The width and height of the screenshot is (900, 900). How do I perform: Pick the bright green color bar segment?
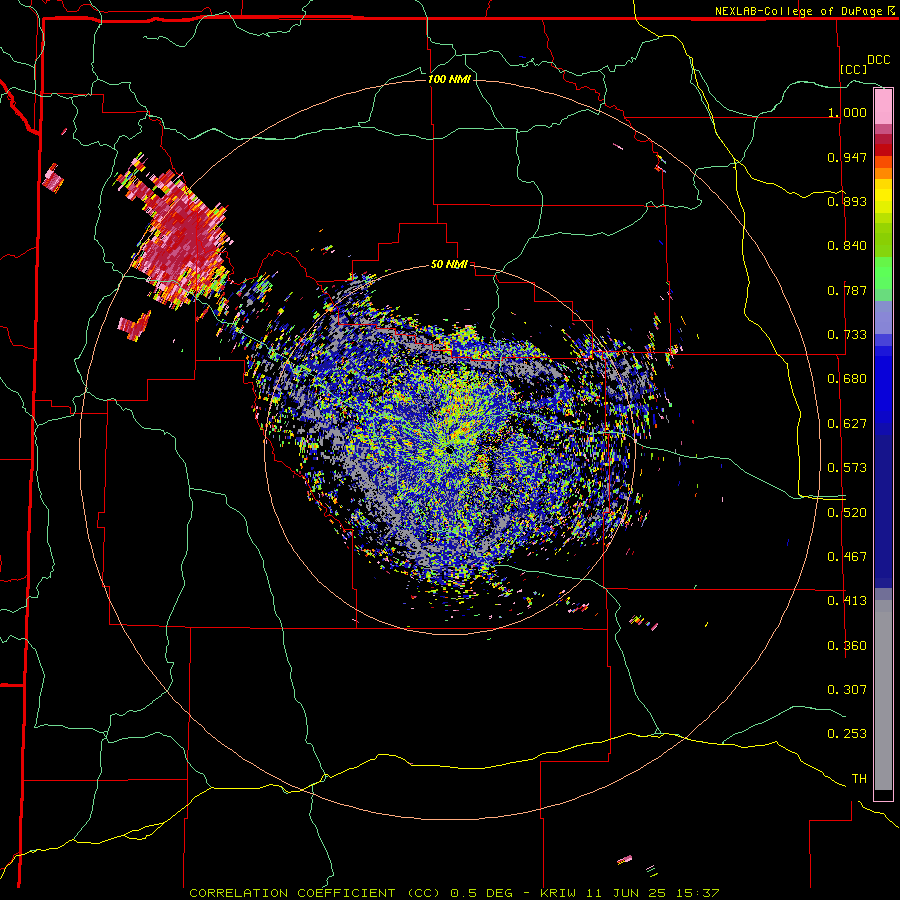coord(883,272)
